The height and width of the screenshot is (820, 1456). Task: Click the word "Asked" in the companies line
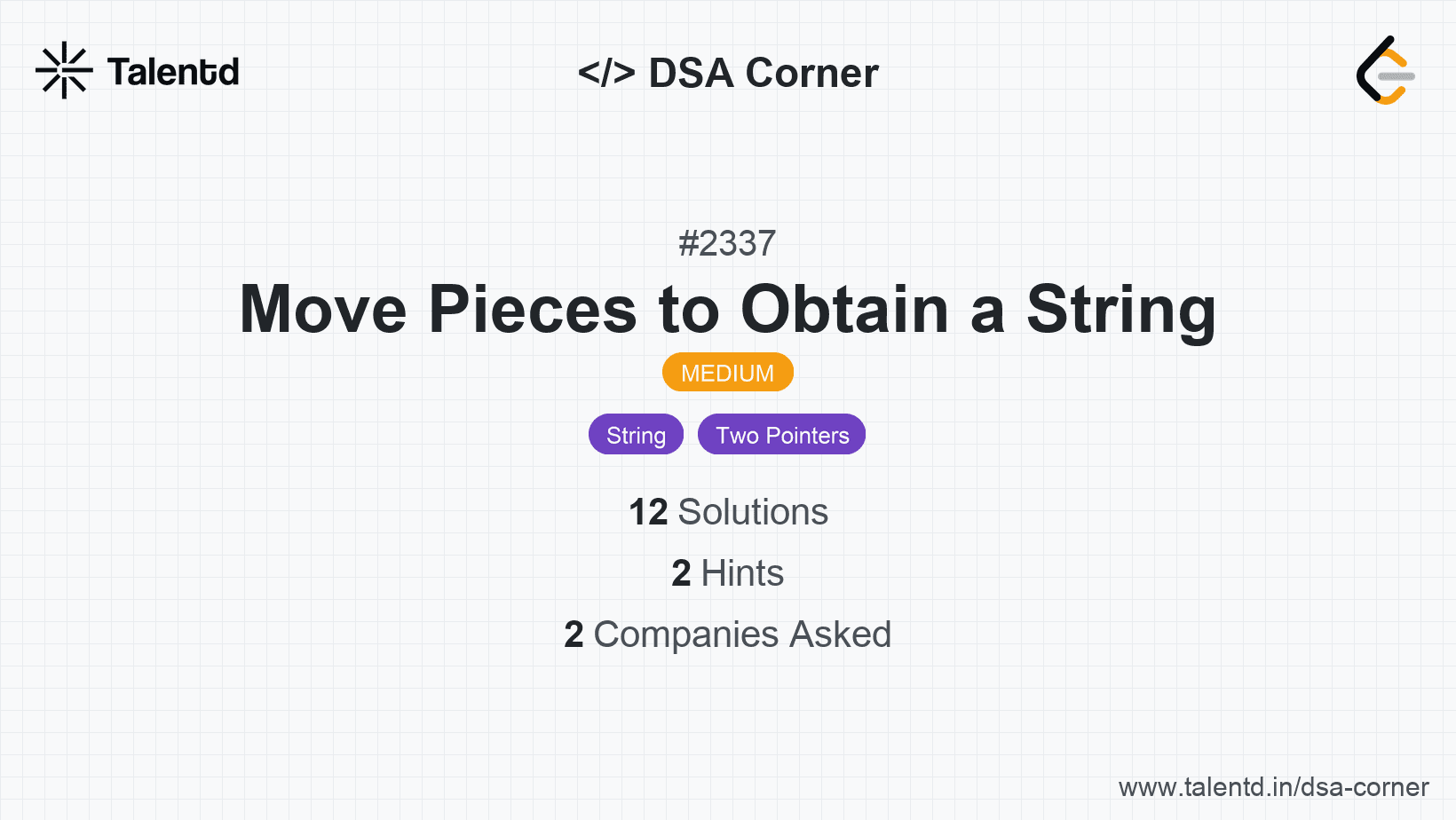coord(840,635)
